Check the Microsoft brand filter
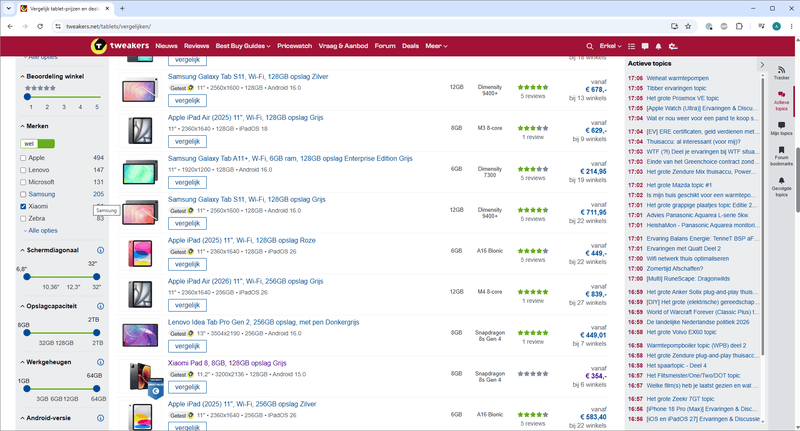The image size is (800, 431). [23, 182]
